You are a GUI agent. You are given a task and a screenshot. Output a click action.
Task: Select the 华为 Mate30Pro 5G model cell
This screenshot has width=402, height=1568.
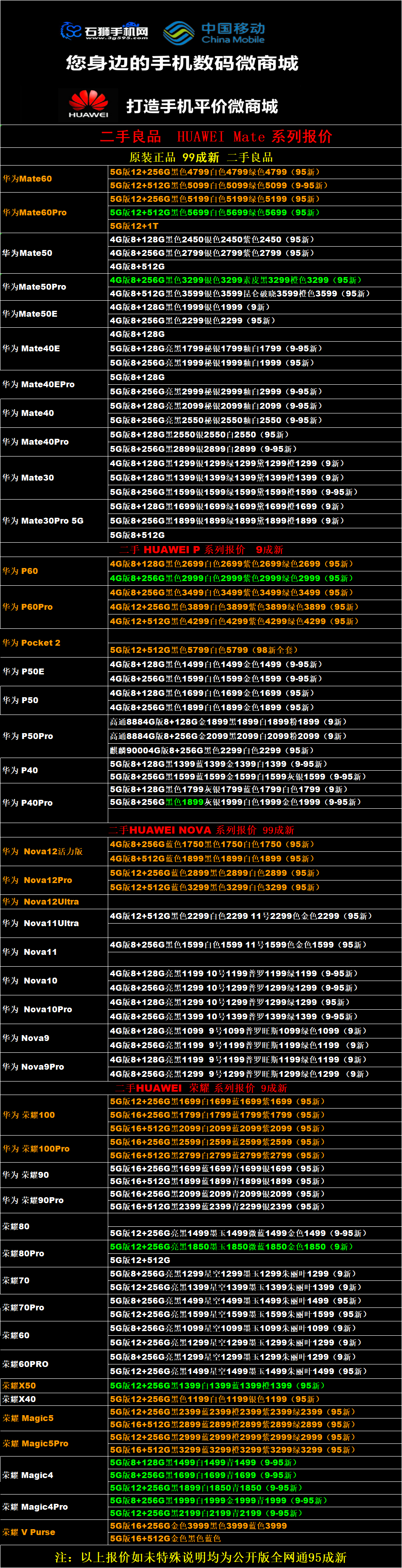pos(54,520)
